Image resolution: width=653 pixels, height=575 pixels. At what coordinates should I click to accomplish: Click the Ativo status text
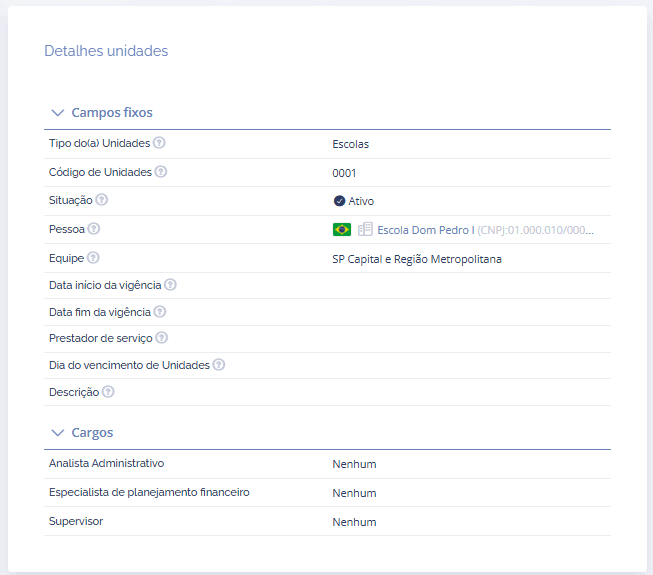pyautogui.click(x=361, y=202)
